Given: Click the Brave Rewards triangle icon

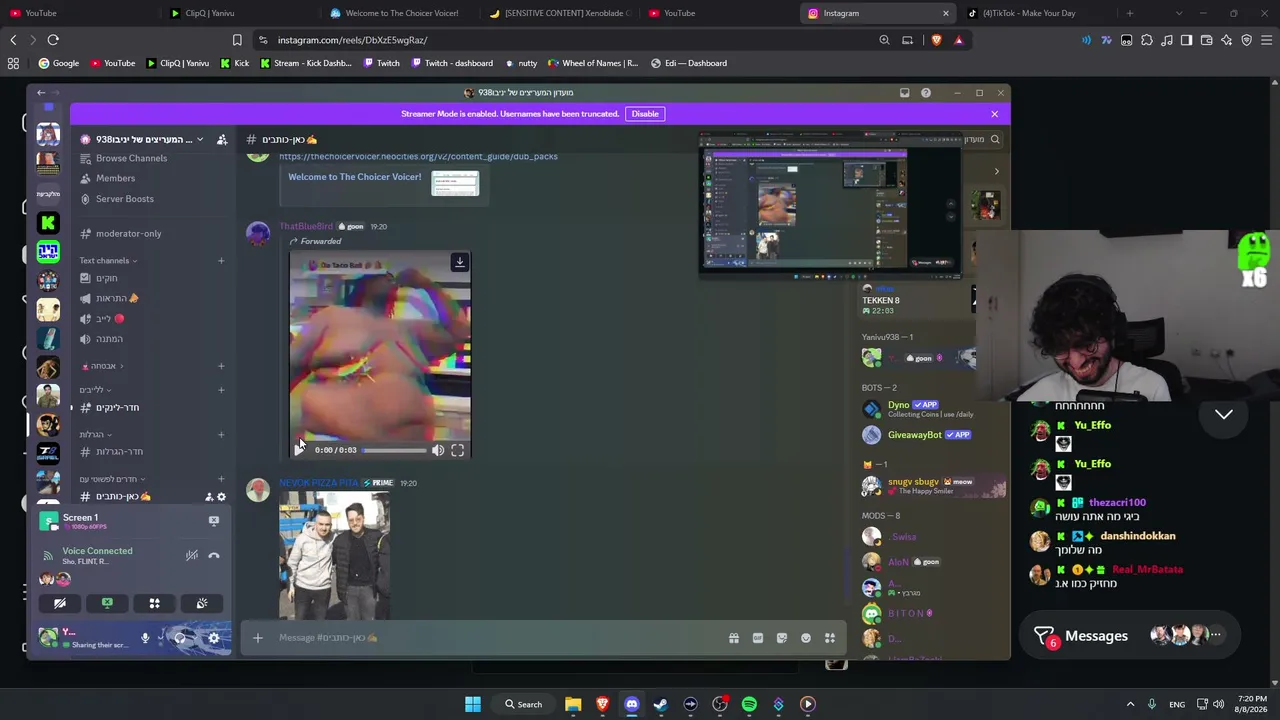Looking at the screenshot, I should [x=958, y=40].
